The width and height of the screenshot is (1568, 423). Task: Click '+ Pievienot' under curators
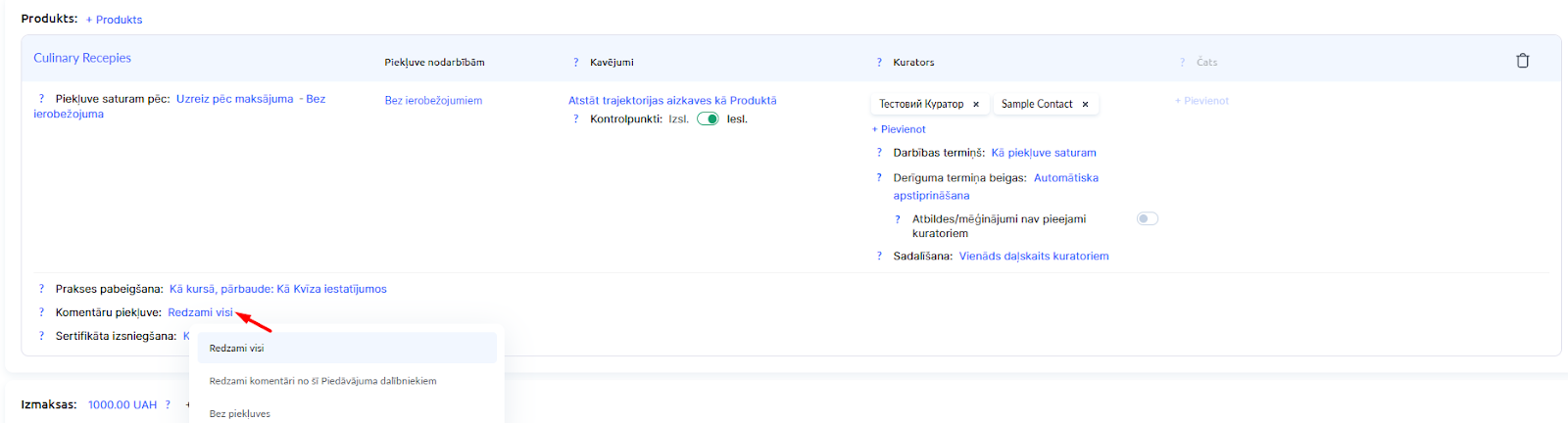point(899,129)
